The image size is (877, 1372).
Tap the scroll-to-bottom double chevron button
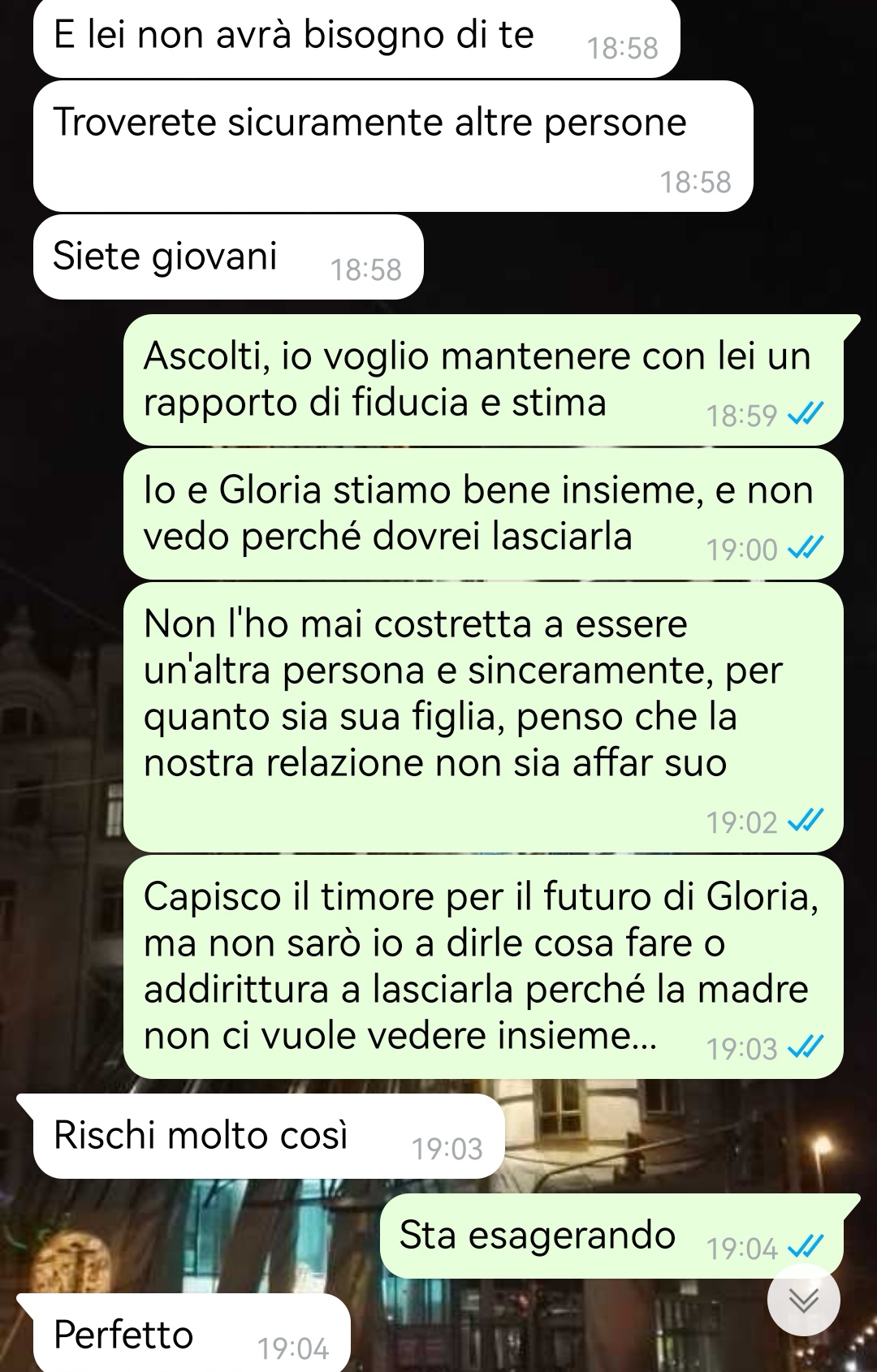(x=804, y=1300)
